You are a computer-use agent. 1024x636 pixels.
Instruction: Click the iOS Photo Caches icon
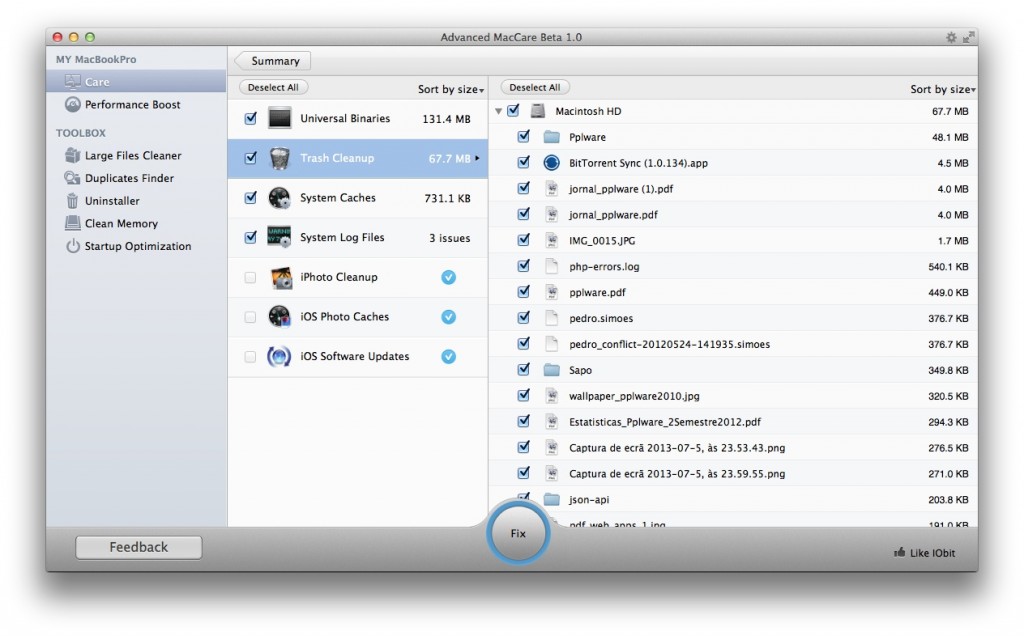280,317
